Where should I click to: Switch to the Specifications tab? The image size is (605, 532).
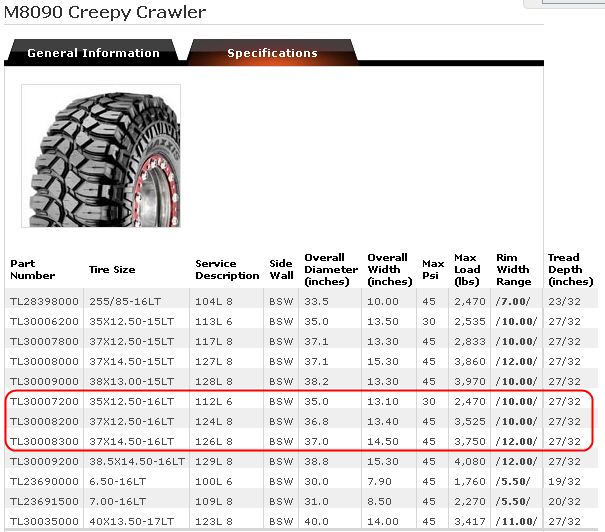pos(272,53)
